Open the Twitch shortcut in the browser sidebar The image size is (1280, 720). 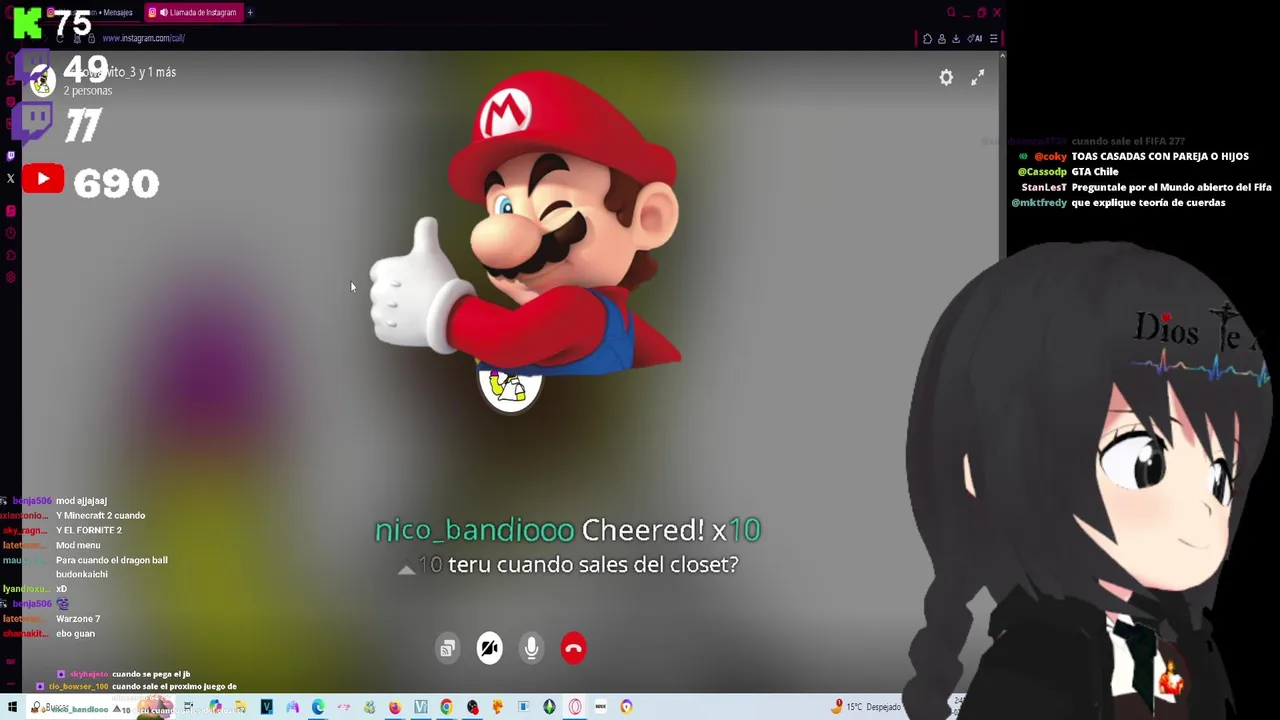[11, 156]
